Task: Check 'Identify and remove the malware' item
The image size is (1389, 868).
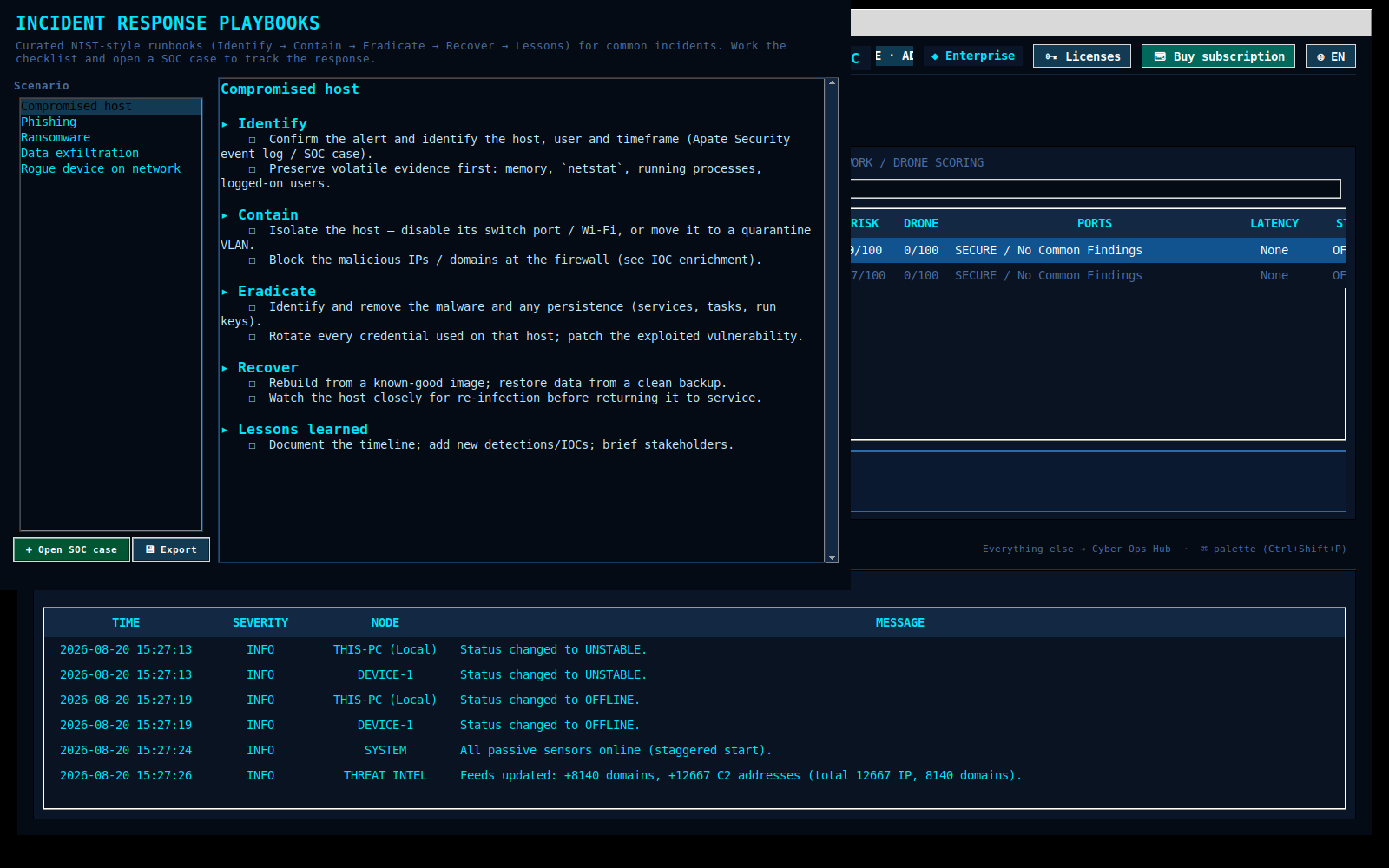Action: [253, 307]
